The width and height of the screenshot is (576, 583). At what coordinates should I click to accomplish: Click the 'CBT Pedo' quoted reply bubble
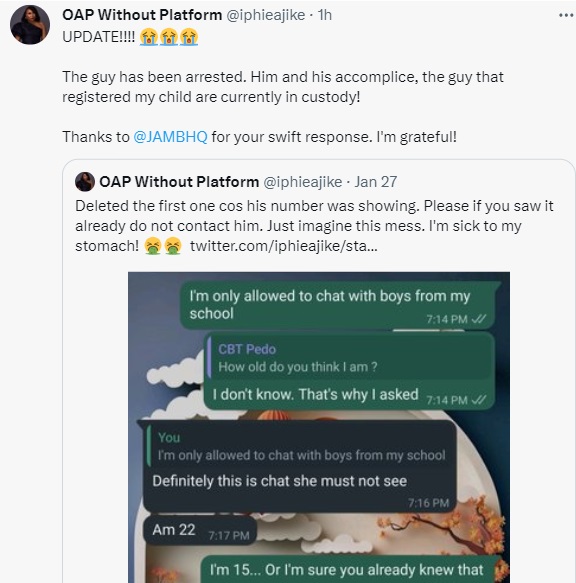point(349,358)
